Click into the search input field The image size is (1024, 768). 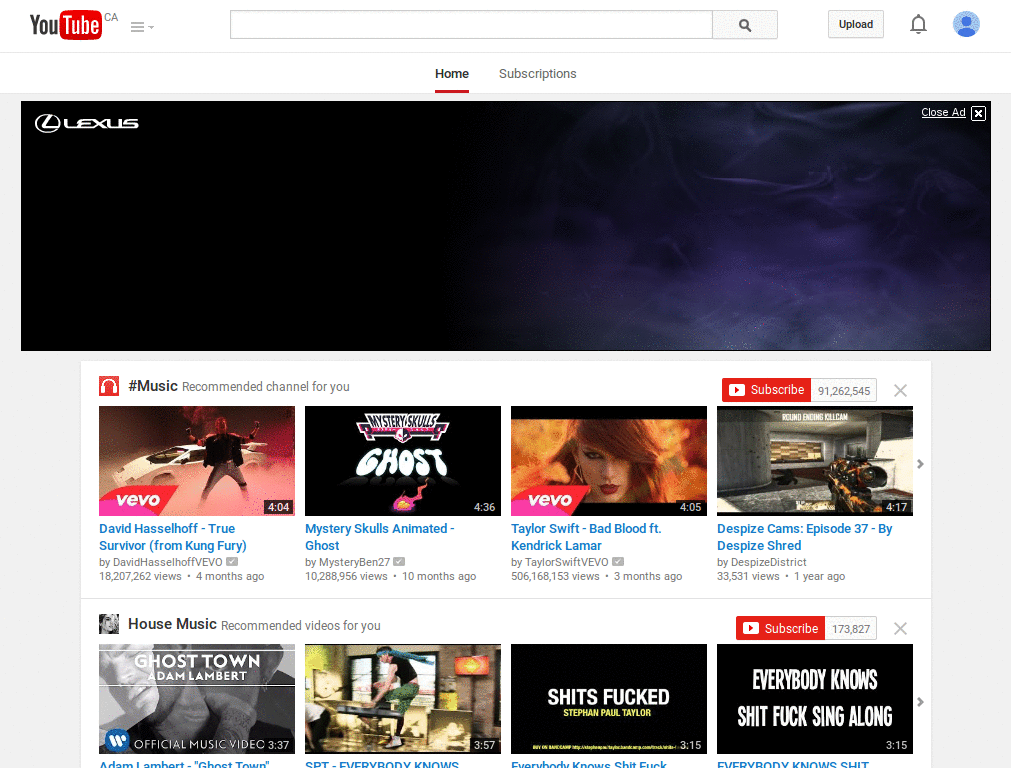(471, 25)
